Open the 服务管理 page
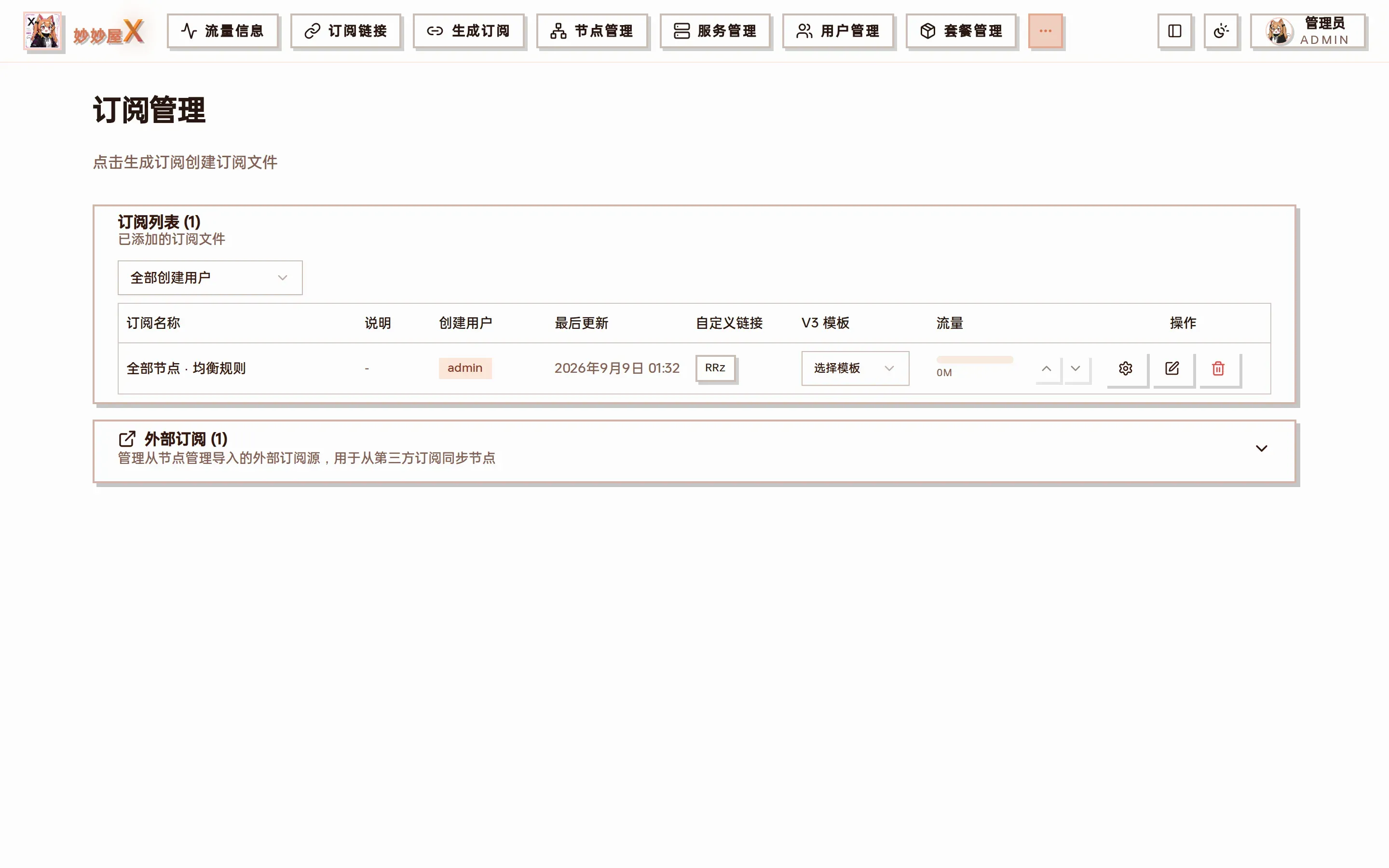This screenshot has height=868, width=1389. [x=715, y=31]
